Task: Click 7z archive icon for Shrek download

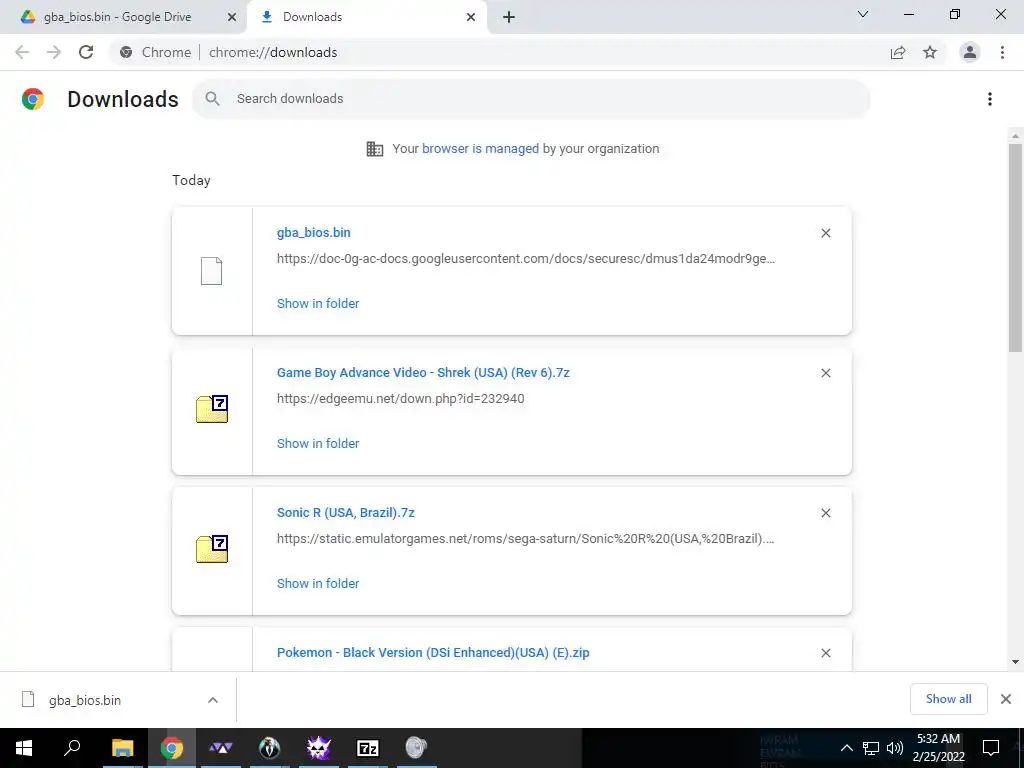Action: pyautogui.click(x=212, y=409)
